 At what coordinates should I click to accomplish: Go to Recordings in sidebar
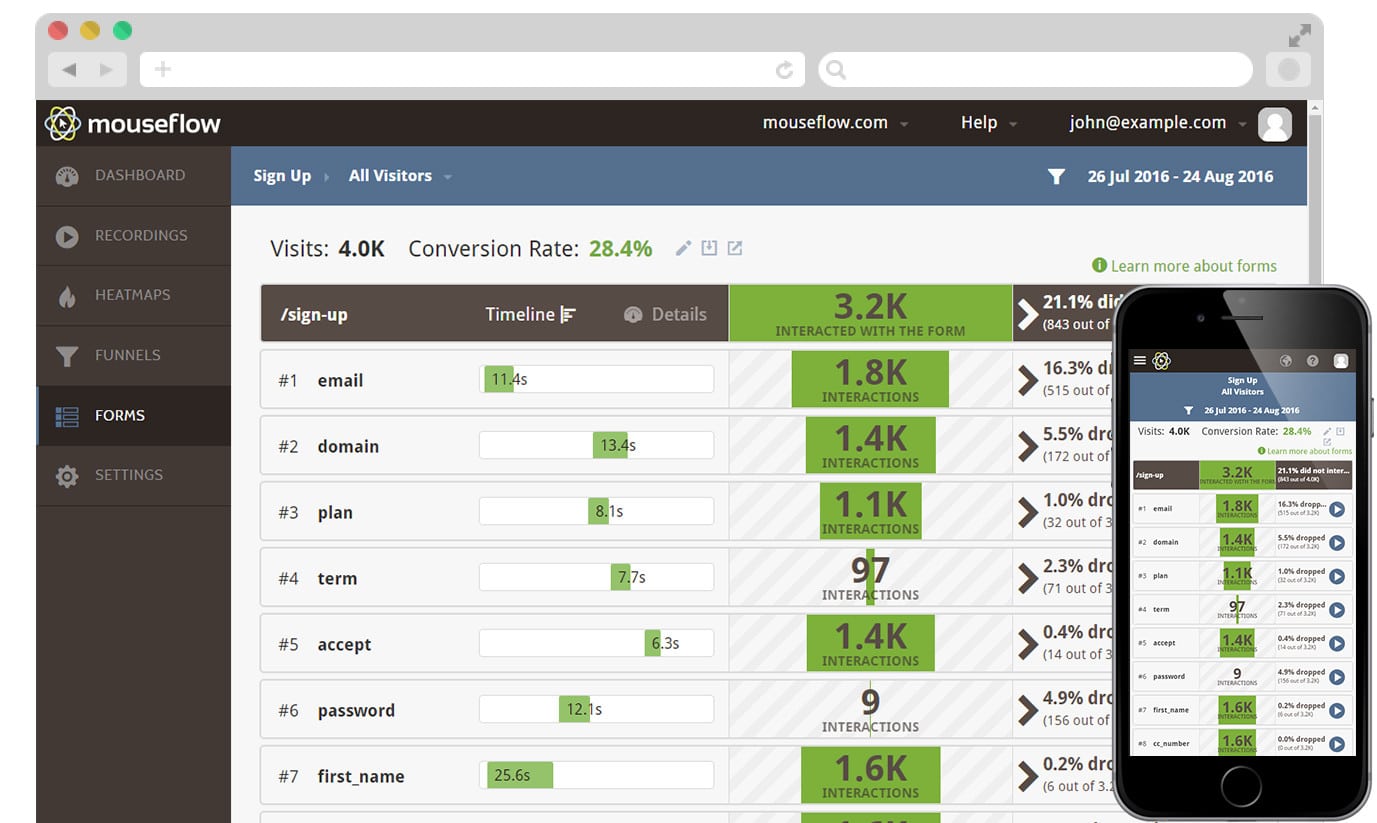pos(133,236)
